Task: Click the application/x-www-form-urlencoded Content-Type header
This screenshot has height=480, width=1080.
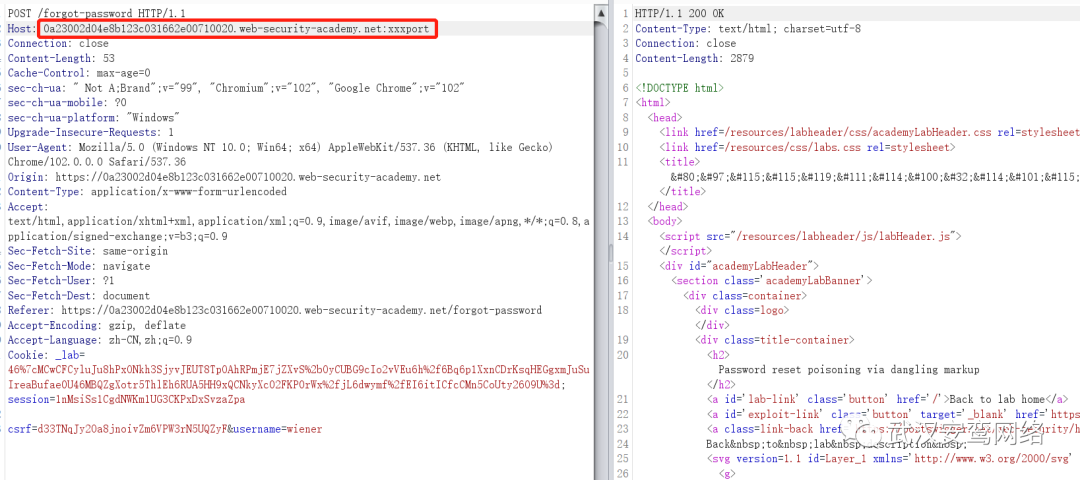Action: tap(147, 191)
